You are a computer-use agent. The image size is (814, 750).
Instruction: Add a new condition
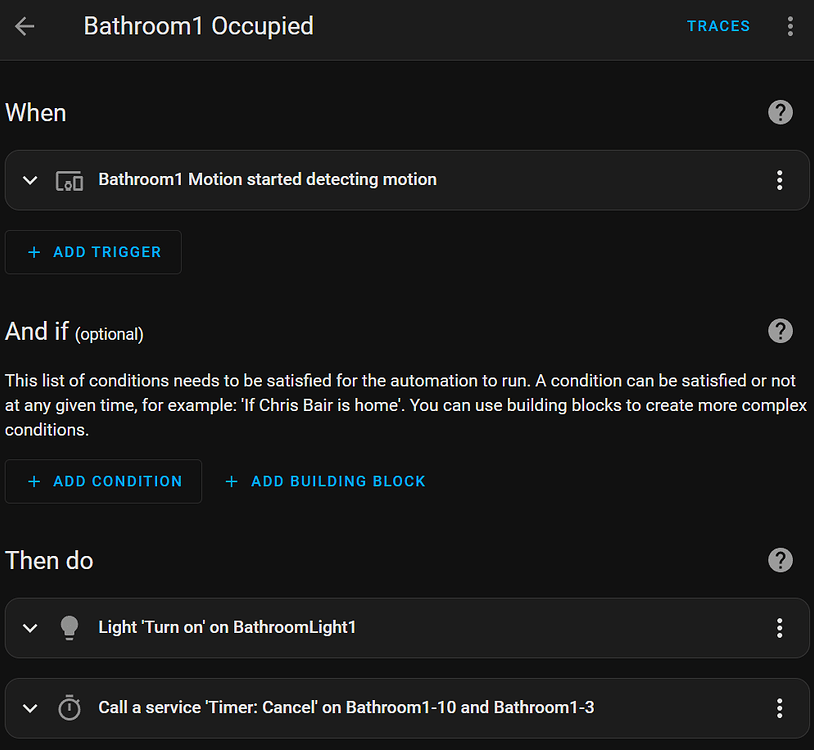pos(104,481)
